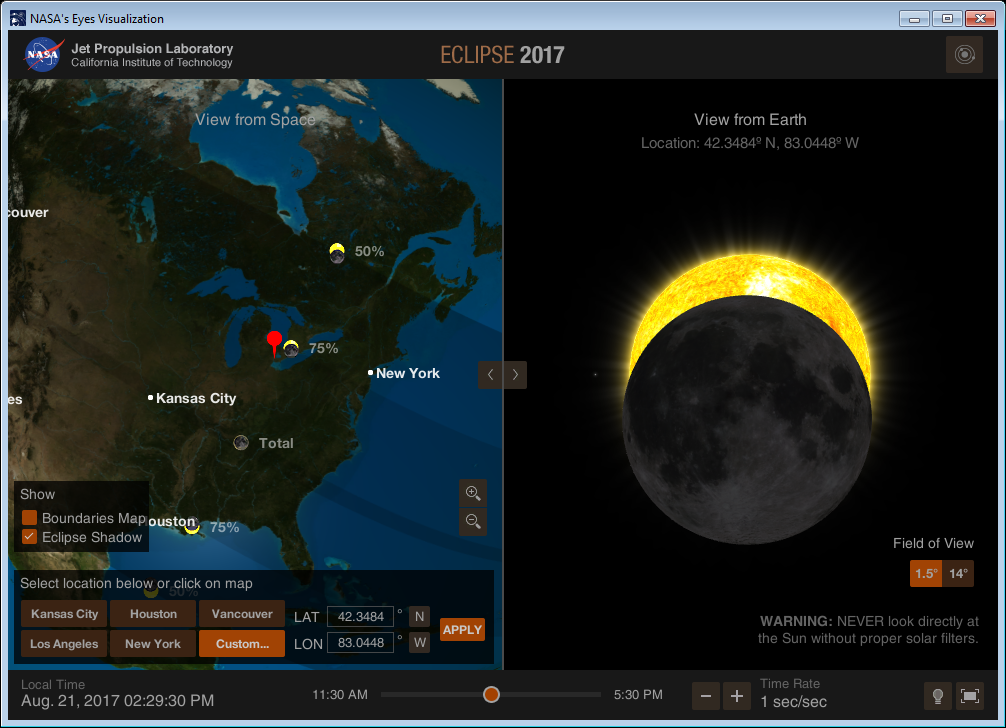Toggle longitude hemisphere W button
Viewport: 1006px width, 728px height.
[x=419, y=643]
